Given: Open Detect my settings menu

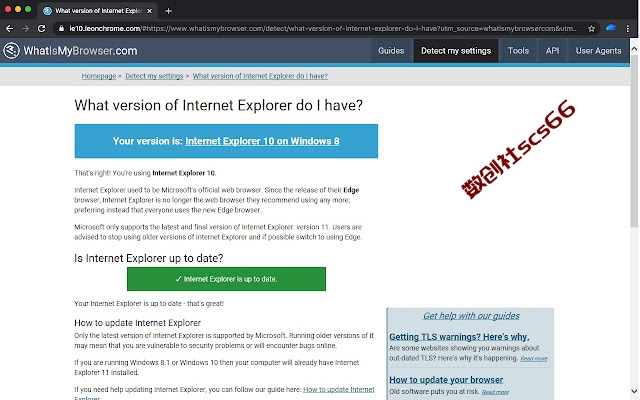Looking at the screenshot, I should click(x=456, y=51).
